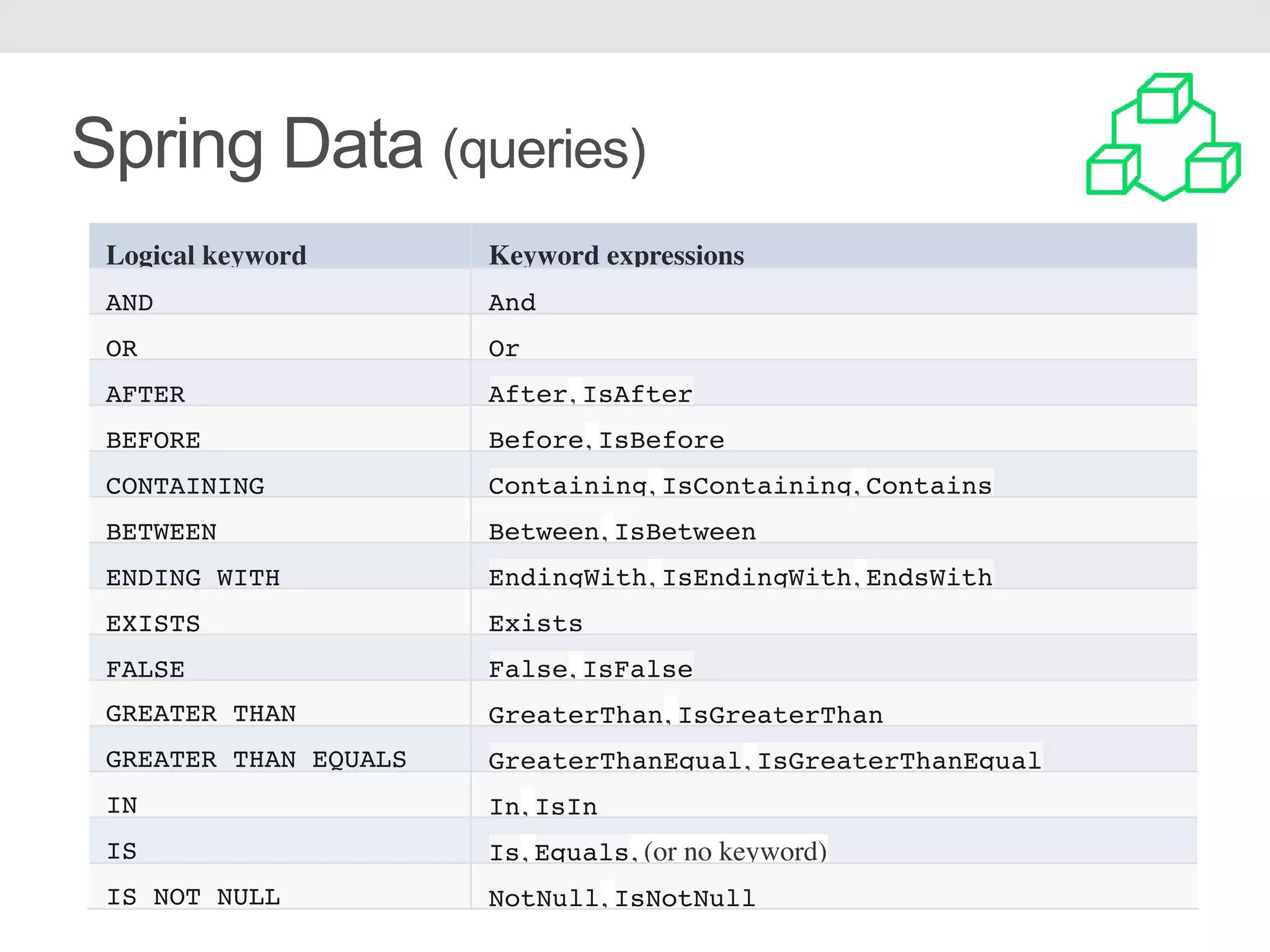
Task: Select the 'In, IsIn' expression cell
Action: tap(834, 795)
